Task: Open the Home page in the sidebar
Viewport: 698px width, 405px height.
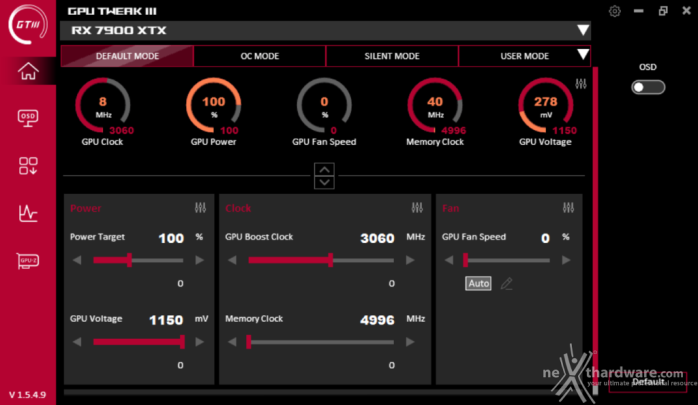Action: point(28,71)
